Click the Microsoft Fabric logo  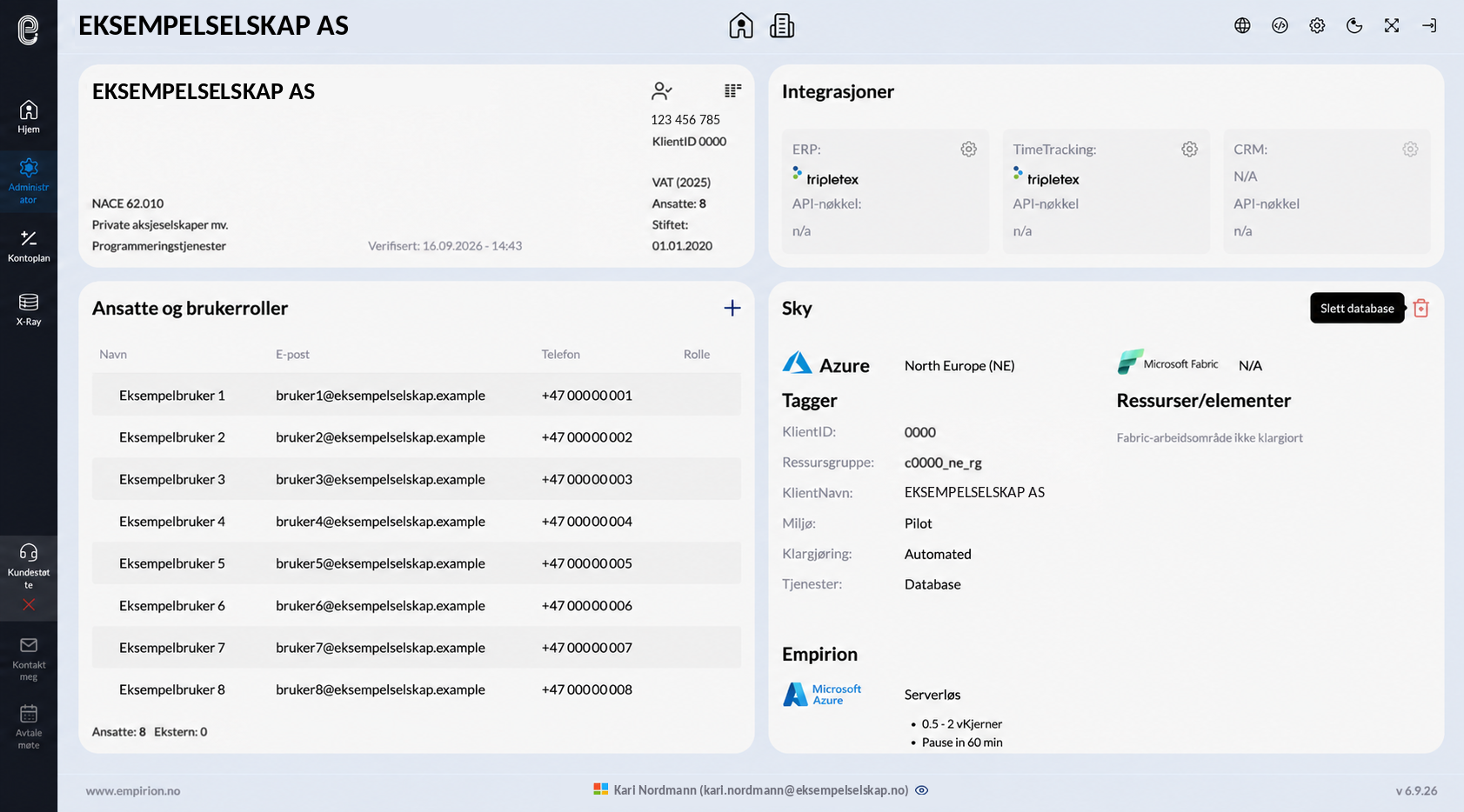(1168, 363)
